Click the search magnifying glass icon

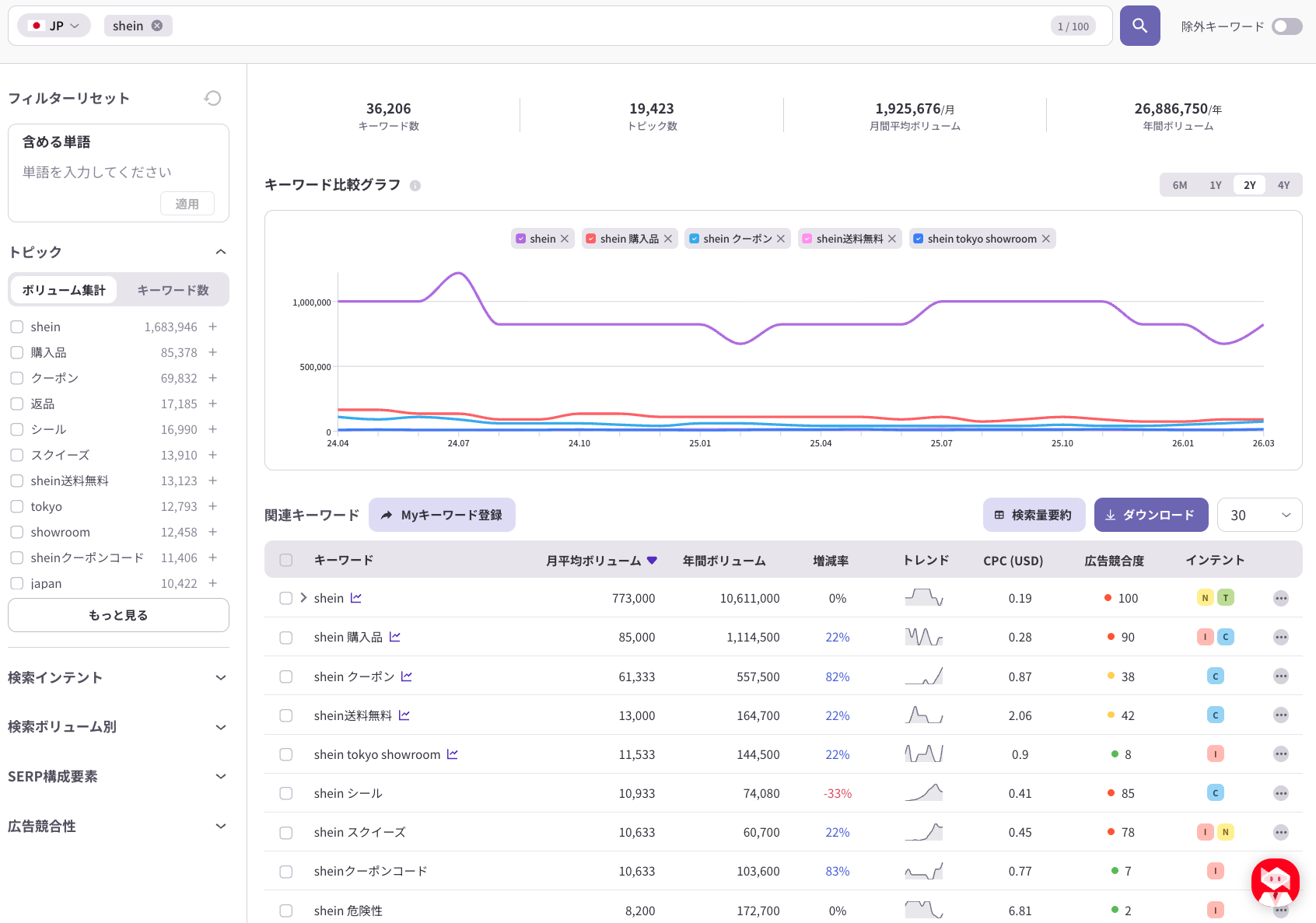click(1139, 25)
